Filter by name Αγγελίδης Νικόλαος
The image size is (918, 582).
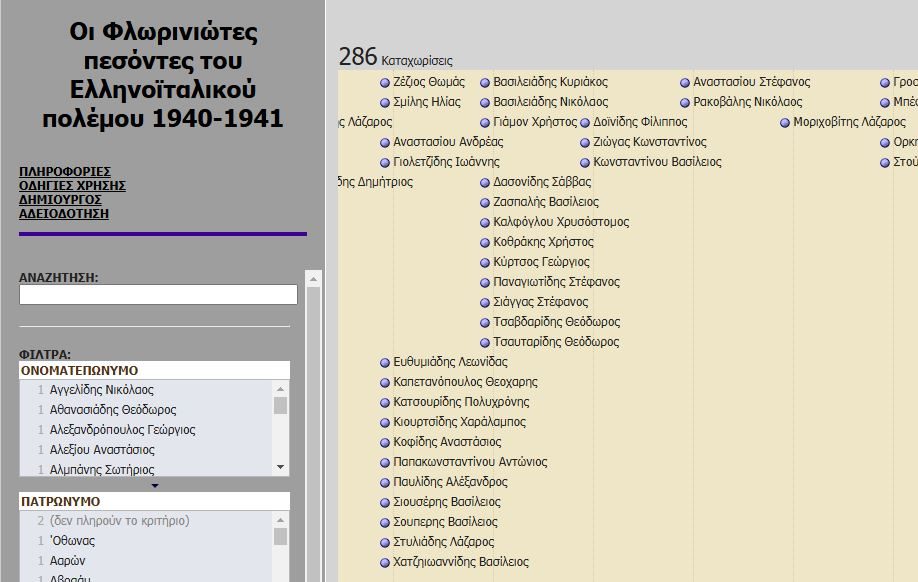coord(101,390)
